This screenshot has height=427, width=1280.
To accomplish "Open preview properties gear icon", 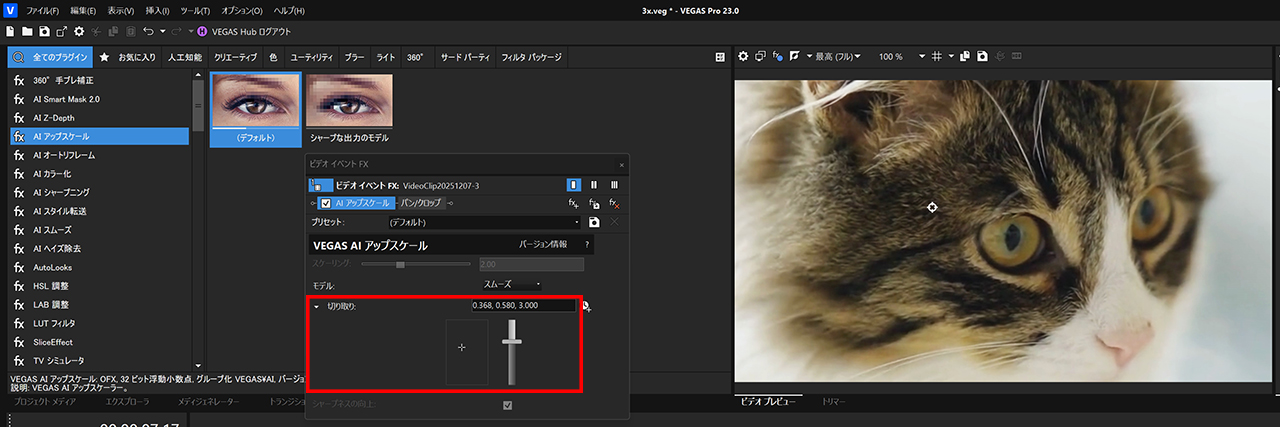I will pyautogui.click(x=743, y=56).
